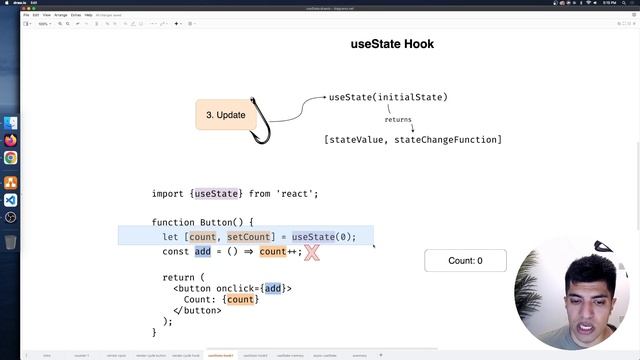The width and height of the screenshot is (640, 360).
Task: Select the '3. Update' orange box
Action: coord(226,115)
